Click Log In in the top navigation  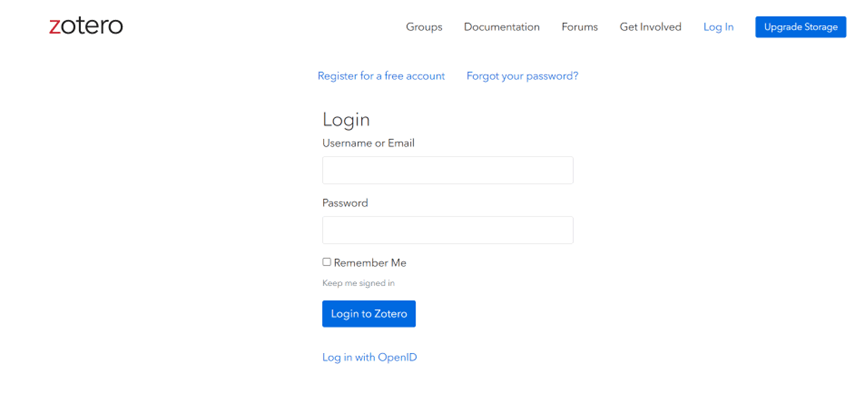pos(718,27)
